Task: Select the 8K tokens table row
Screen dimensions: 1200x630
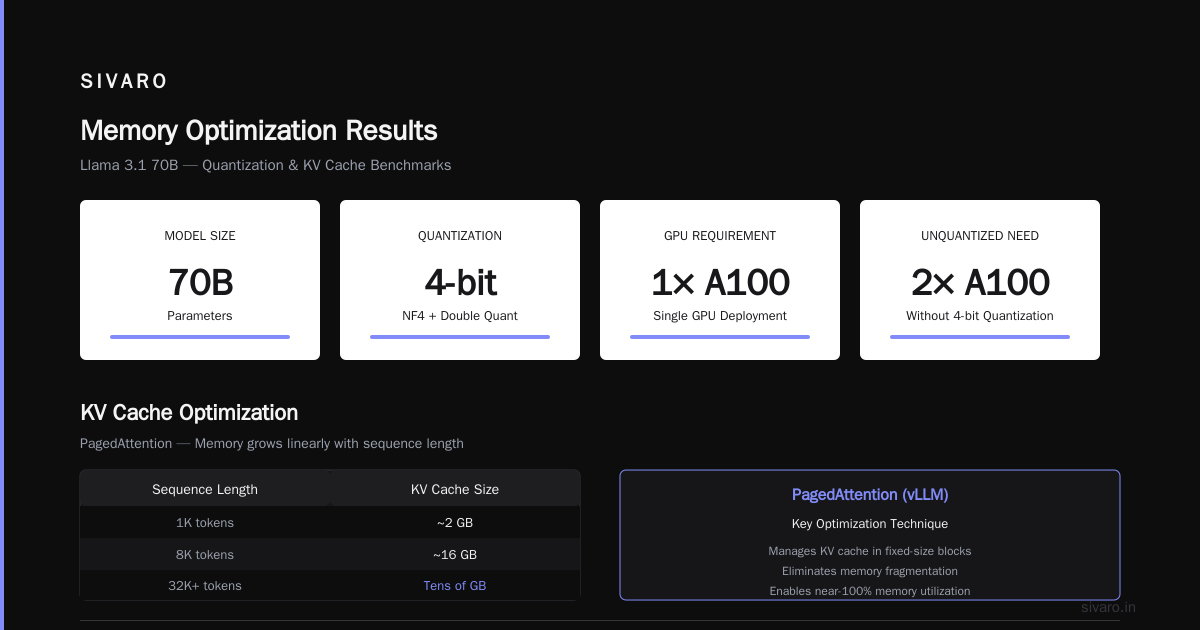Action: point(330,554)
